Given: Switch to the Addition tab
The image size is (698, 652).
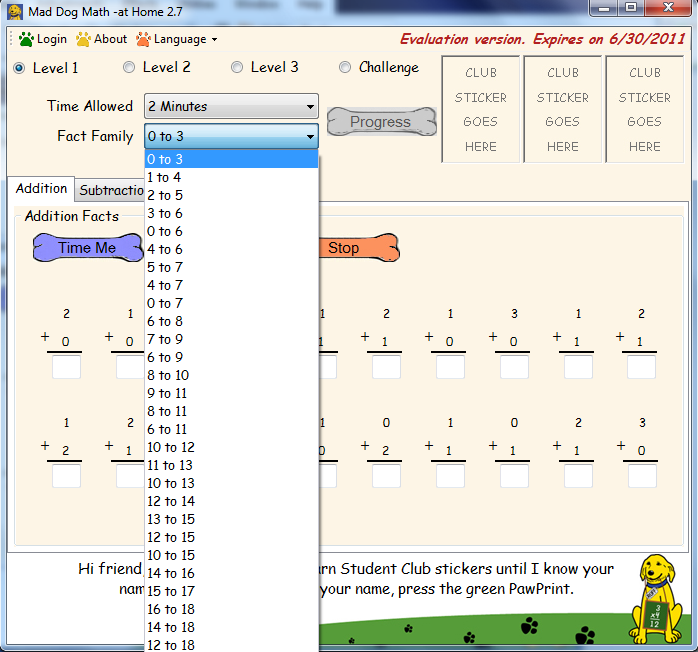Looking at the screenshot, I should (41, 188).
